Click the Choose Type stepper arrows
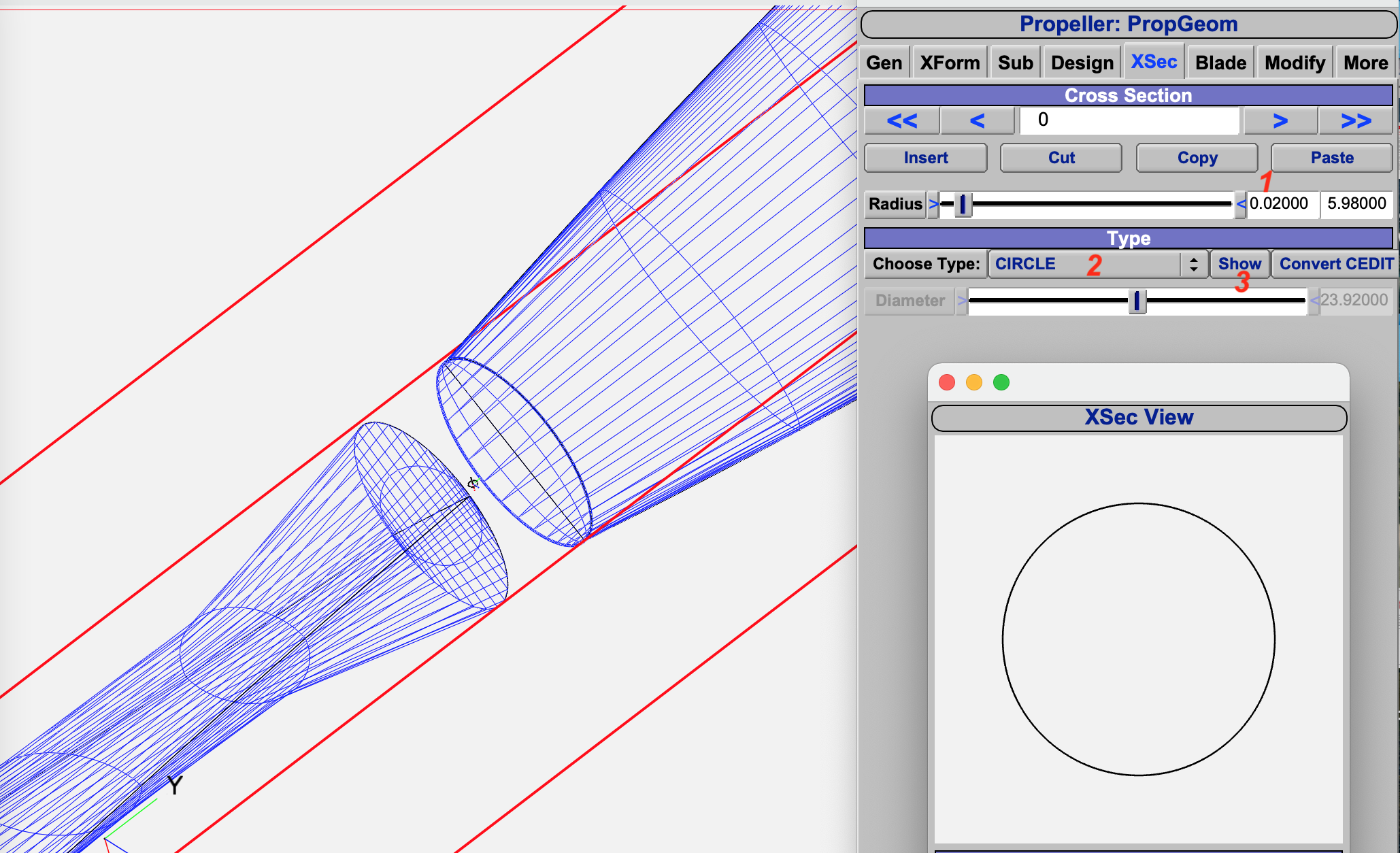Image resolution: width=1400 pixels, height=853 pixels. [1194, 264]
